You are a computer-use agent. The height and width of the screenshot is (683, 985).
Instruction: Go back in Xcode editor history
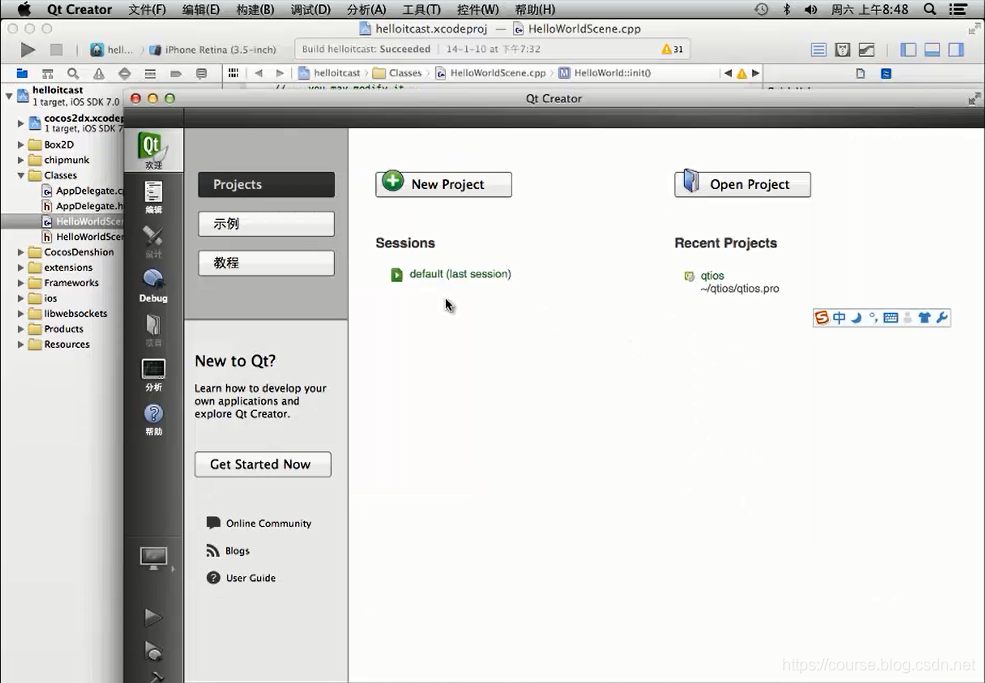click(259, 73)
